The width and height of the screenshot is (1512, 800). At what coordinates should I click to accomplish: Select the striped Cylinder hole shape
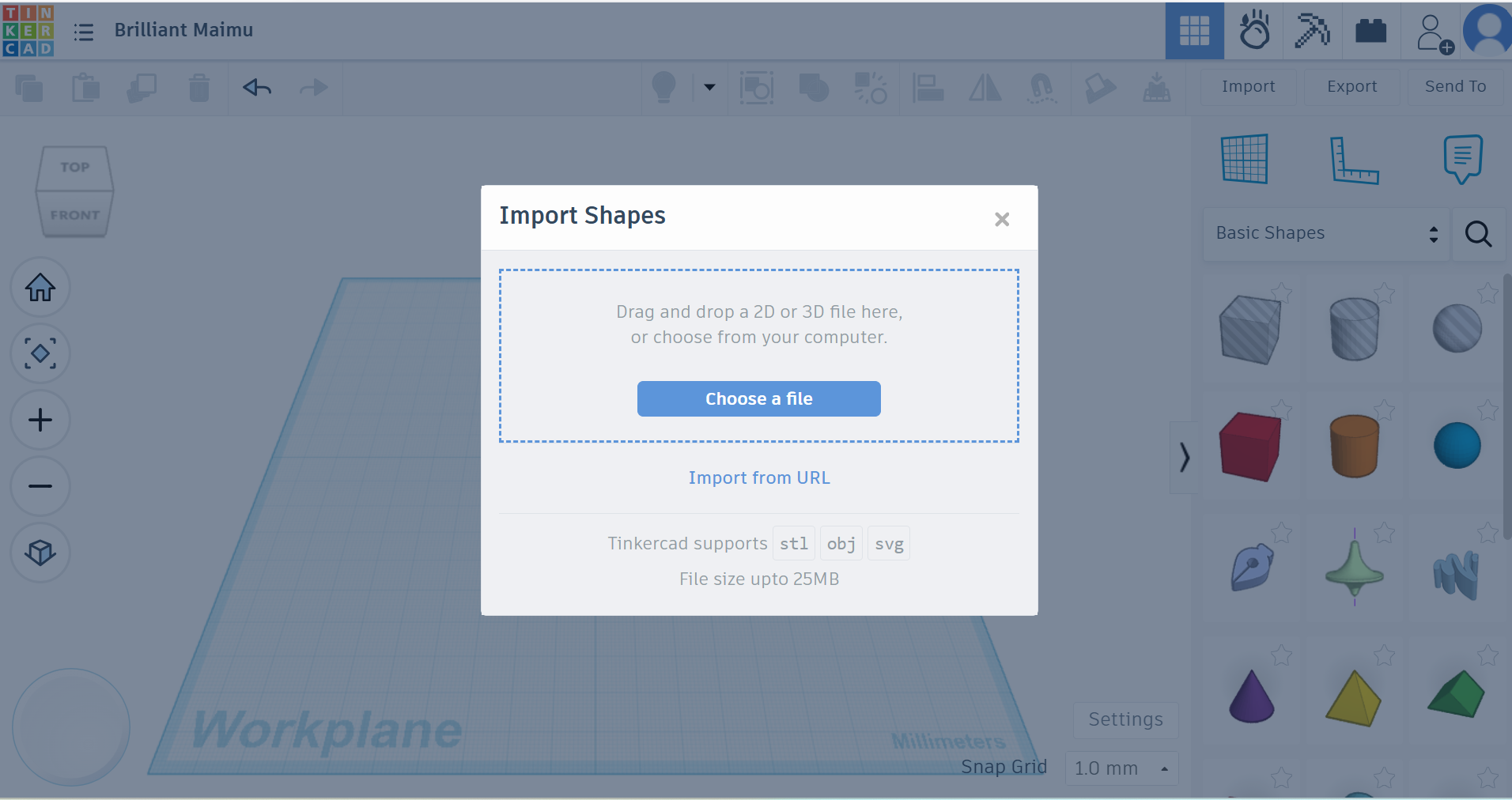click(1354, 329)
